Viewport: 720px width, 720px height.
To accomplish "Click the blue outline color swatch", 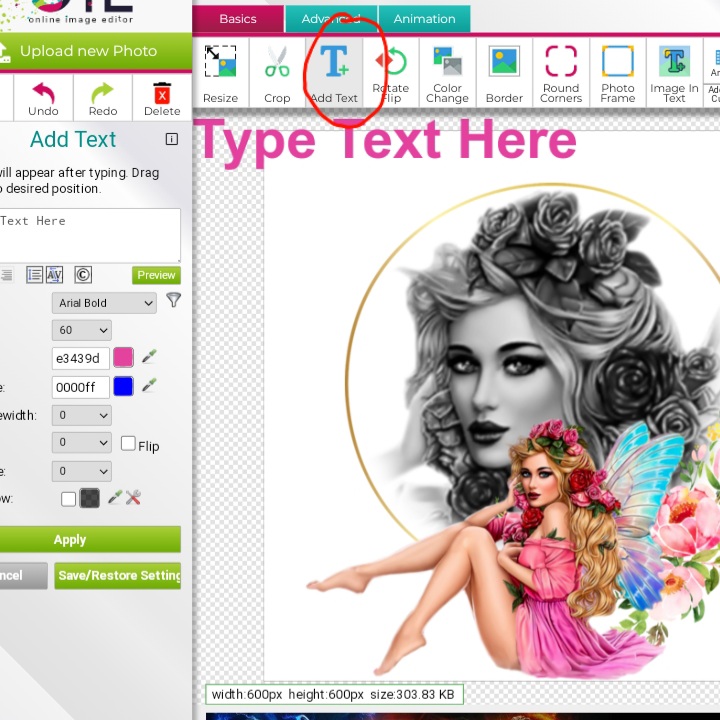I will (x=123, y=386).
